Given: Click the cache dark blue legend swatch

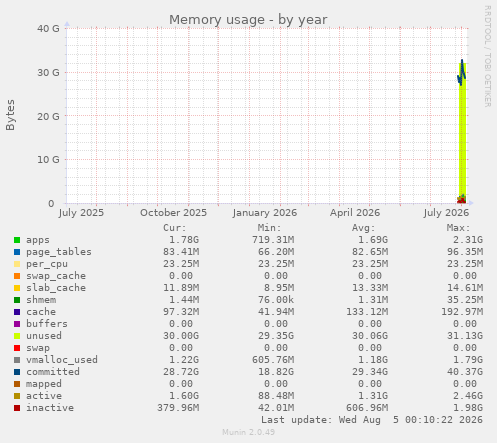Looking at the screenshot, I should (x=17, y=312).
